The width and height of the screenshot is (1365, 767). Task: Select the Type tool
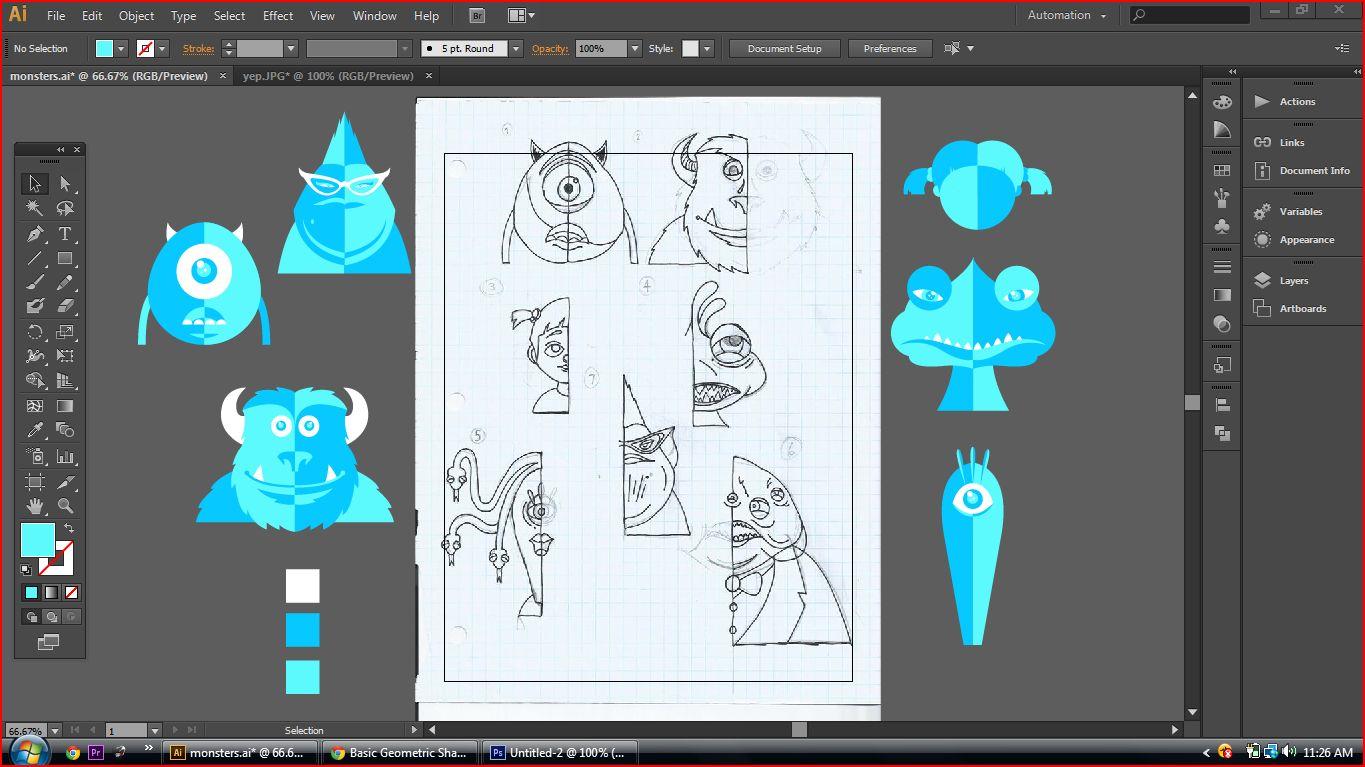coord(64,234)
